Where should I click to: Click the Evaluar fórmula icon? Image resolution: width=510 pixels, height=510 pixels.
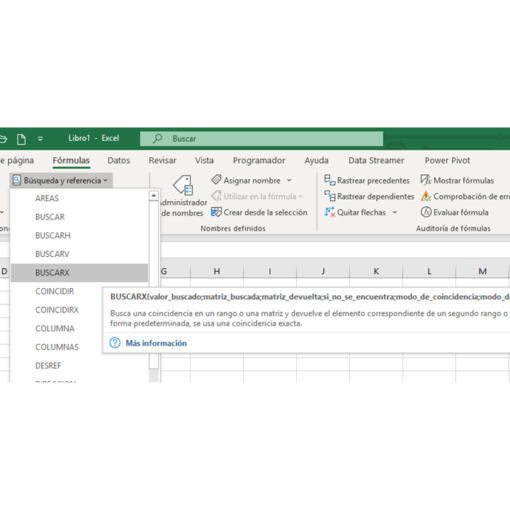426,212
